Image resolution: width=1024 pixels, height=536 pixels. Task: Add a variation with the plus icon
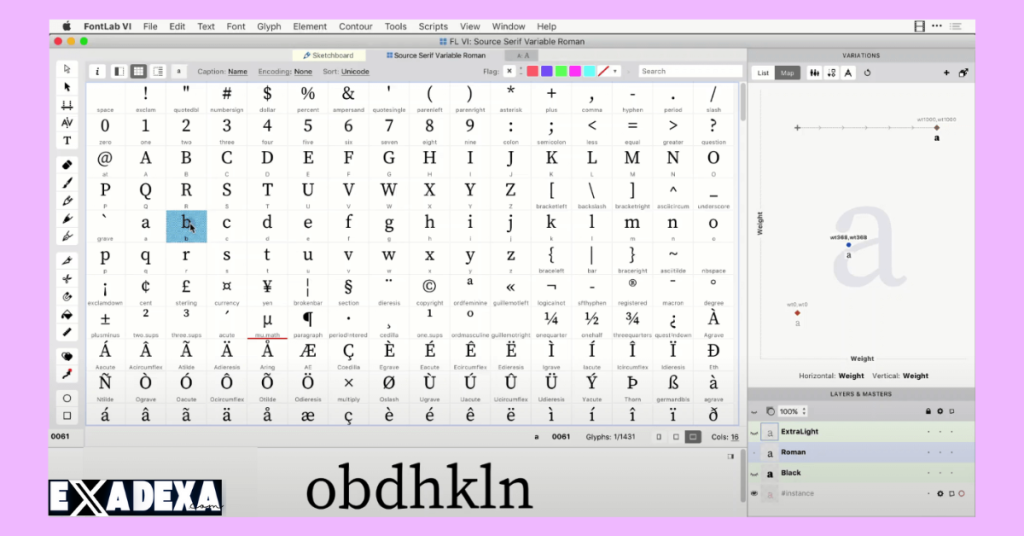tap(946, 73)
